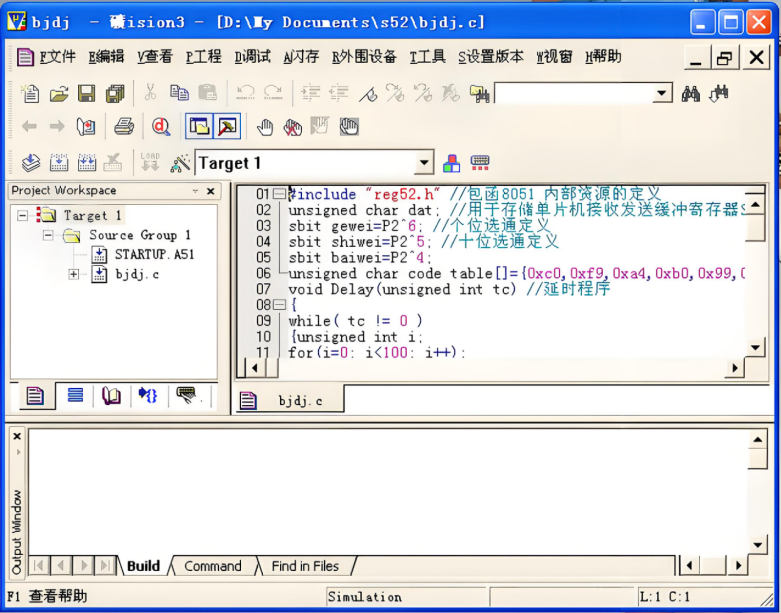Click the Save All icon
Screen dimensions: 781x613
point(115,93)
